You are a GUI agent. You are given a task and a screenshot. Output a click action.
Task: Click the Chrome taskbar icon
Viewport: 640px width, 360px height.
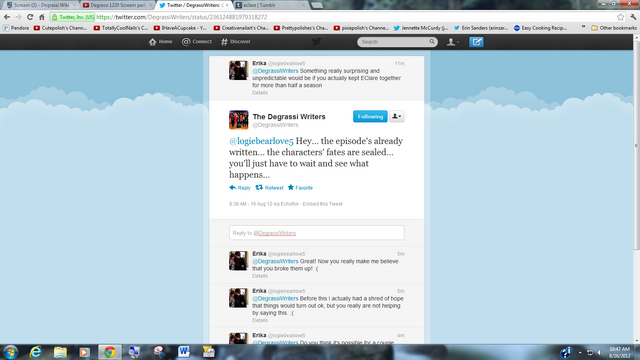[x=109, y=352]
